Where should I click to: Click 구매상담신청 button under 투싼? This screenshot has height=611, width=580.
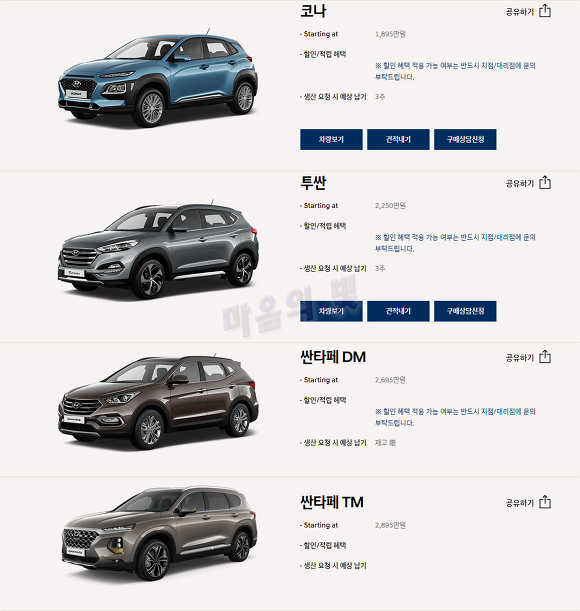pyautogui.click(x=465, y=311)
